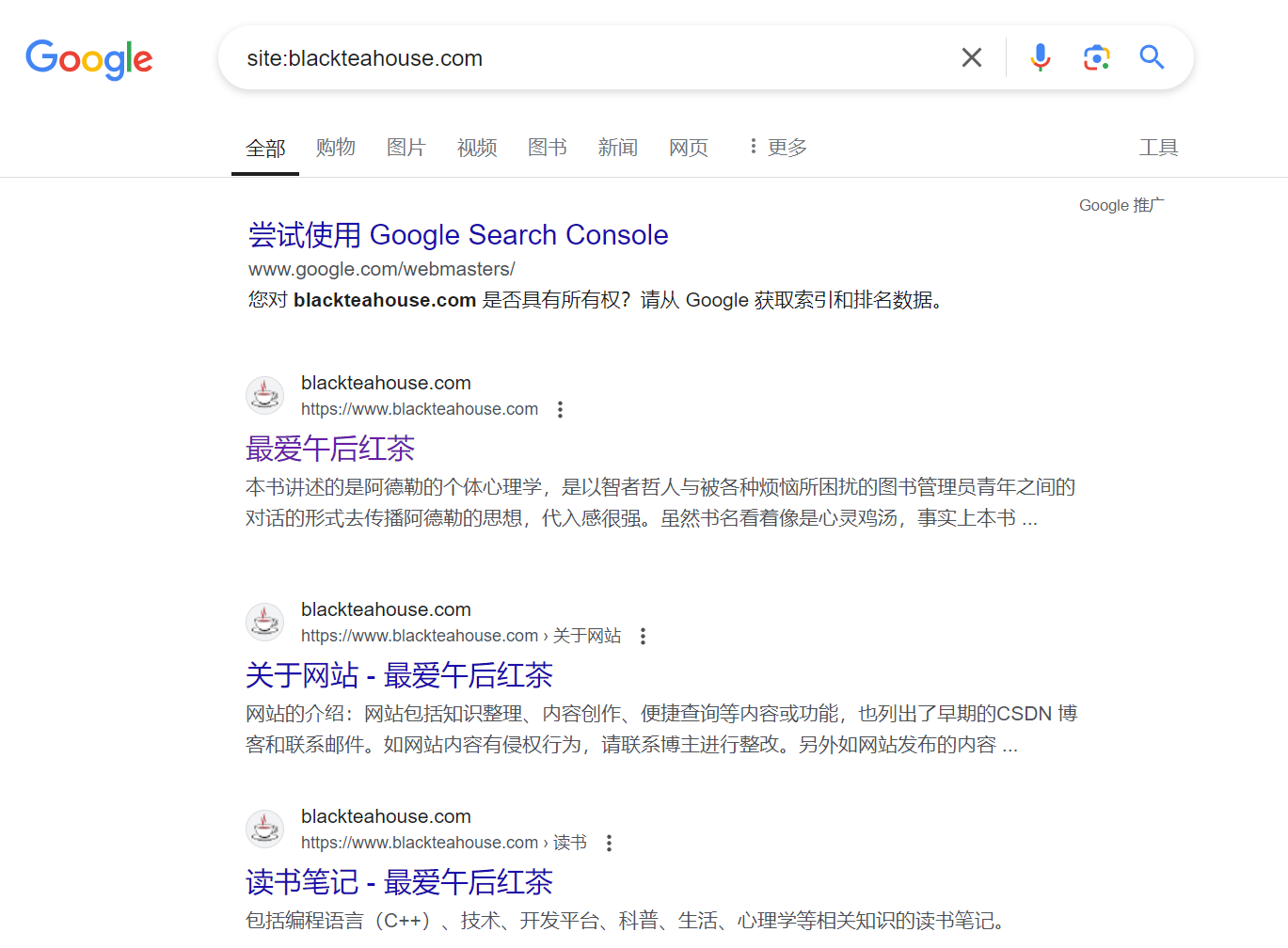The height and width of the screenshot is (948, 1288).
Task: Open options menu for 读书笔记 result
Action: [x=609, y=843]
